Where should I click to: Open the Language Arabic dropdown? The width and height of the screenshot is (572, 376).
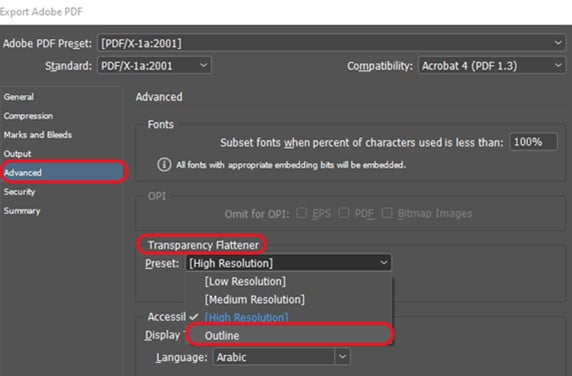282,357
